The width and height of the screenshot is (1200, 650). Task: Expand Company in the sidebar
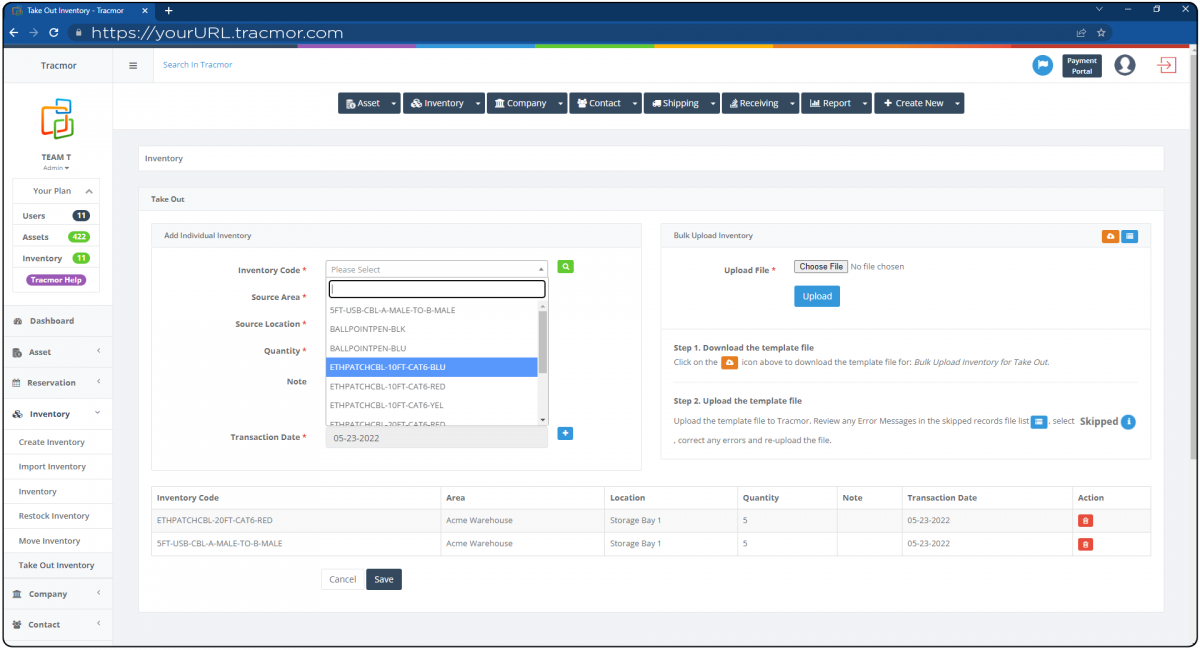point(56,594)
